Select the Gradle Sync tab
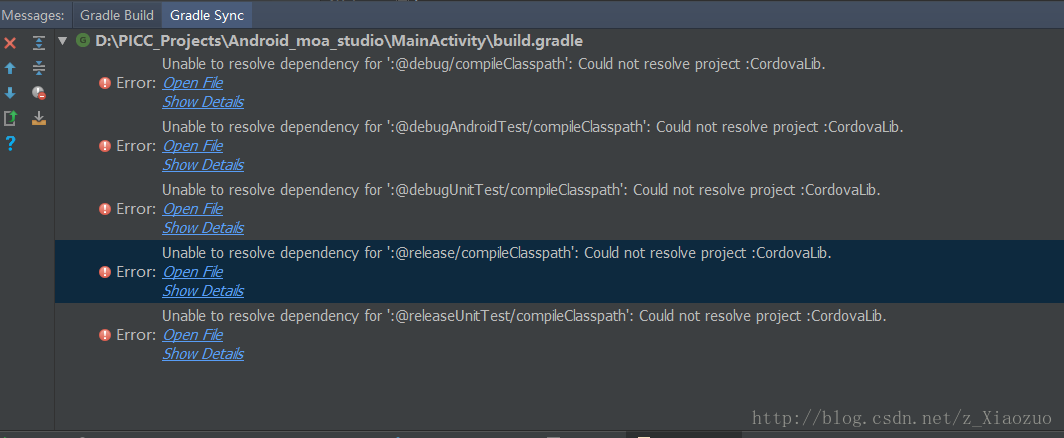The height and width of the screenshot is (438, 1064). [207, 15]
